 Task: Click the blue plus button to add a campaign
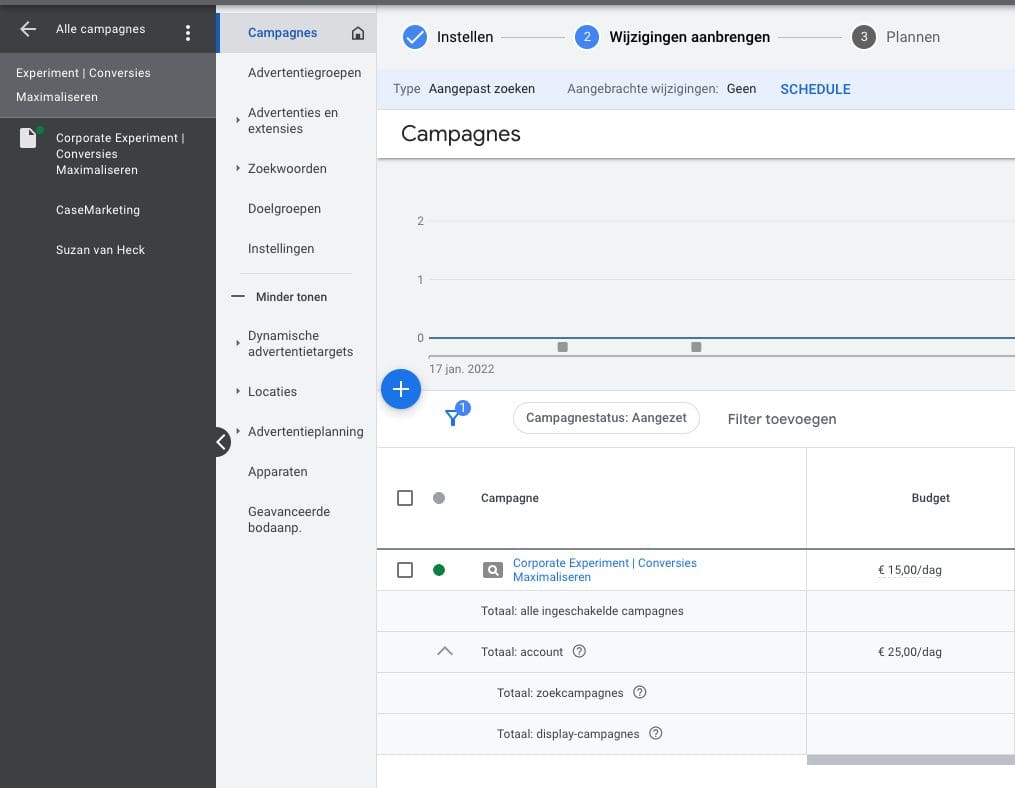point(401,389)
